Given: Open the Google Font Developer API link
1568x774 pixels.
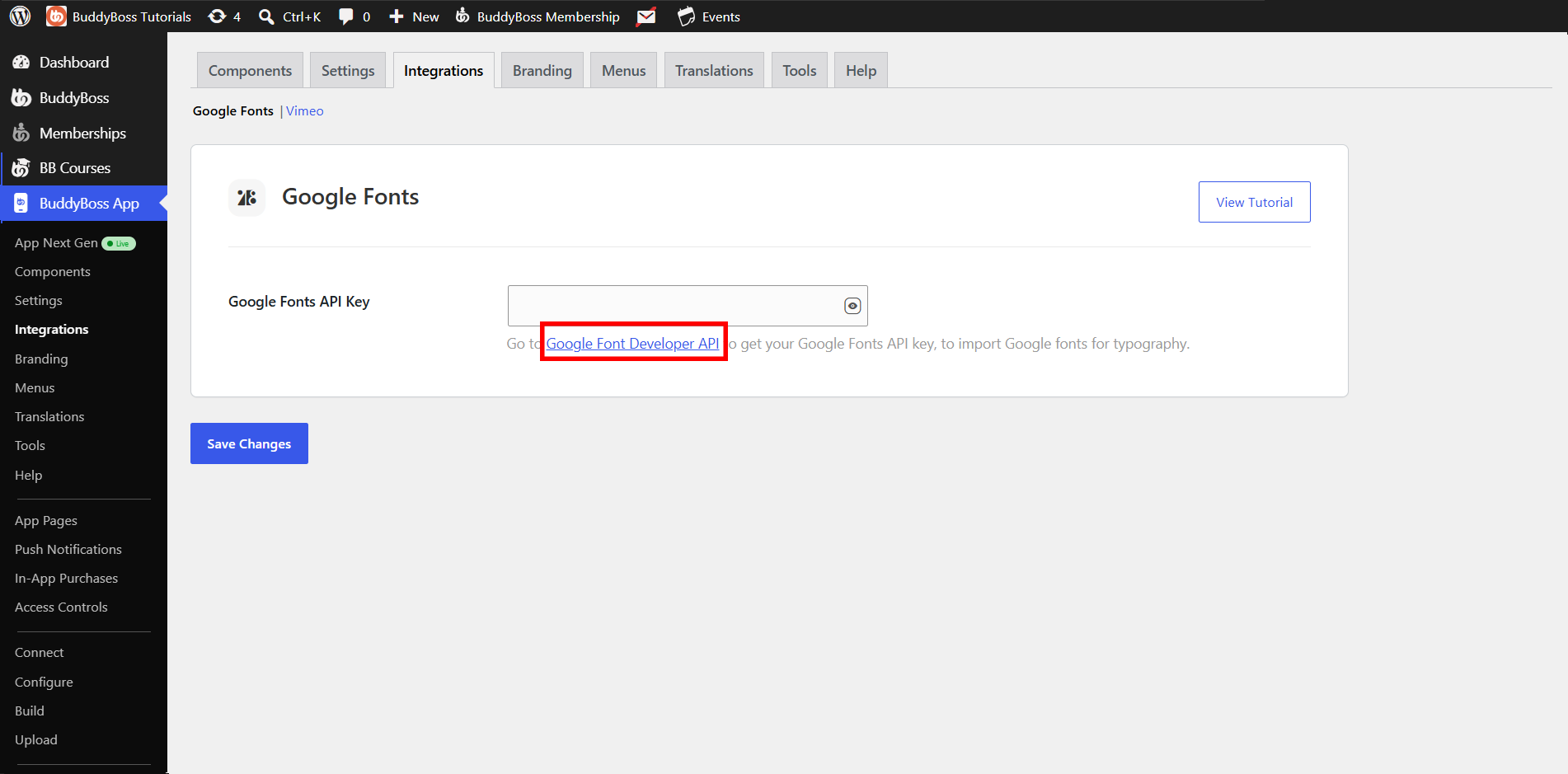Looking at the screenshot, I should coord(632,344).
